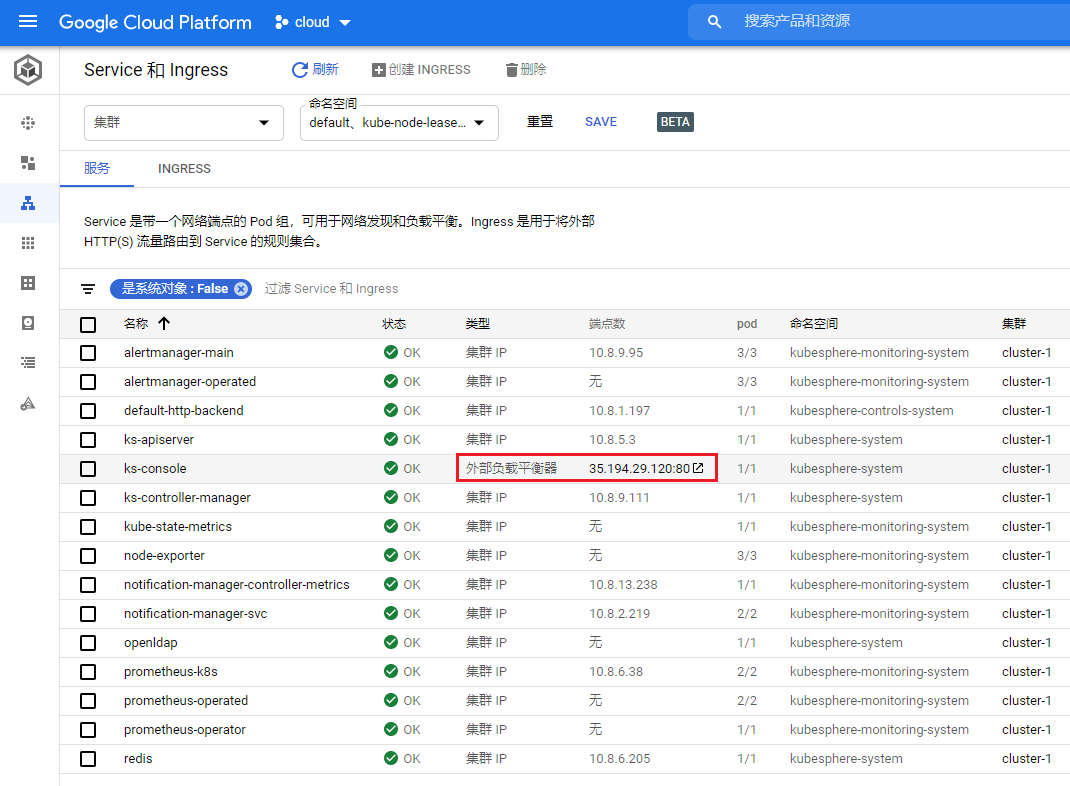This screenshot has width=1070, height=786.
Task: Open ks-console external endpoint link icon
Action: click(x=698, y=468)
